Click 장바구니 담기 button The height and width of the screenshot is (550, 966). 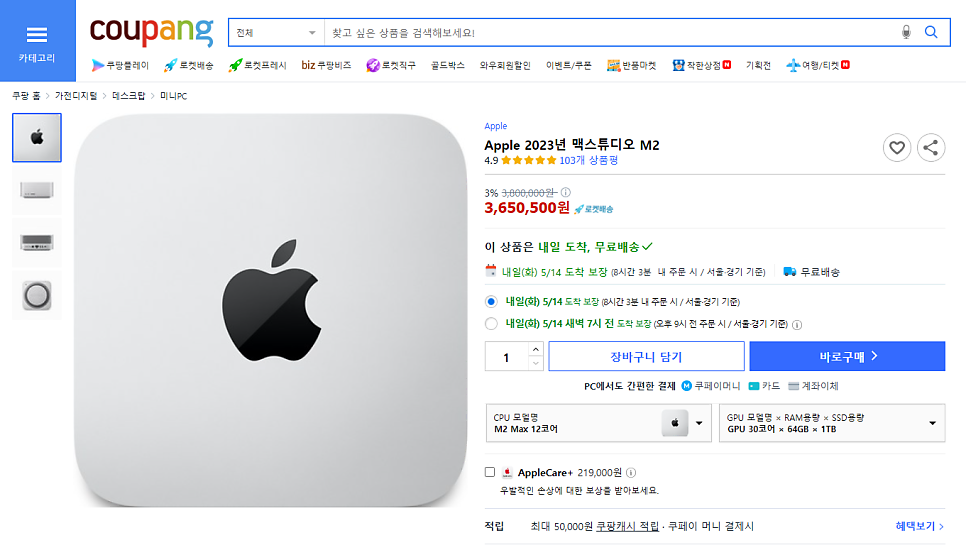coord(646,357)
